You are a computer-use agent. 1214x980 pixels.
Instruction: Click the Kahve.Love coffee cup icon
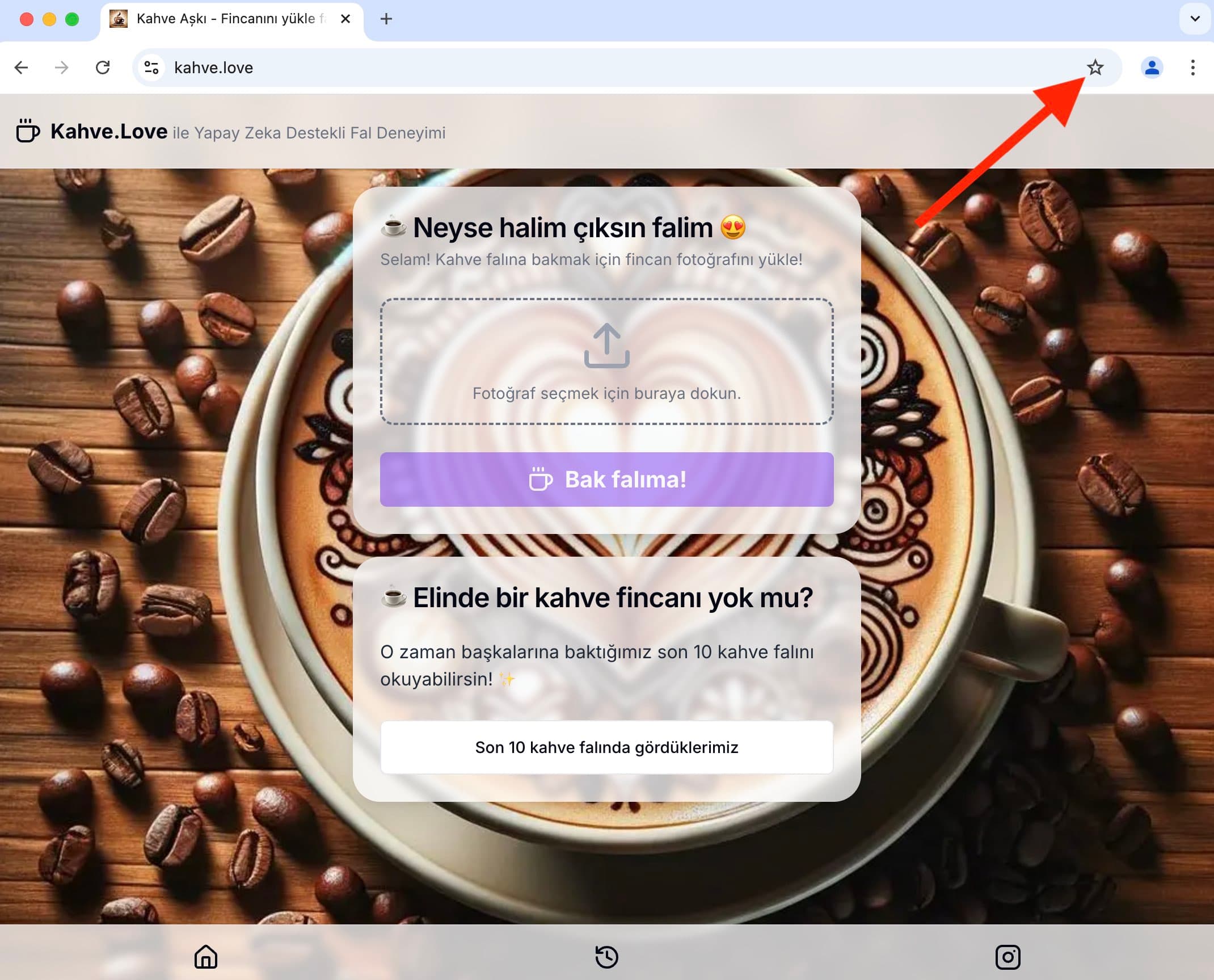click(x=28, y=132)
